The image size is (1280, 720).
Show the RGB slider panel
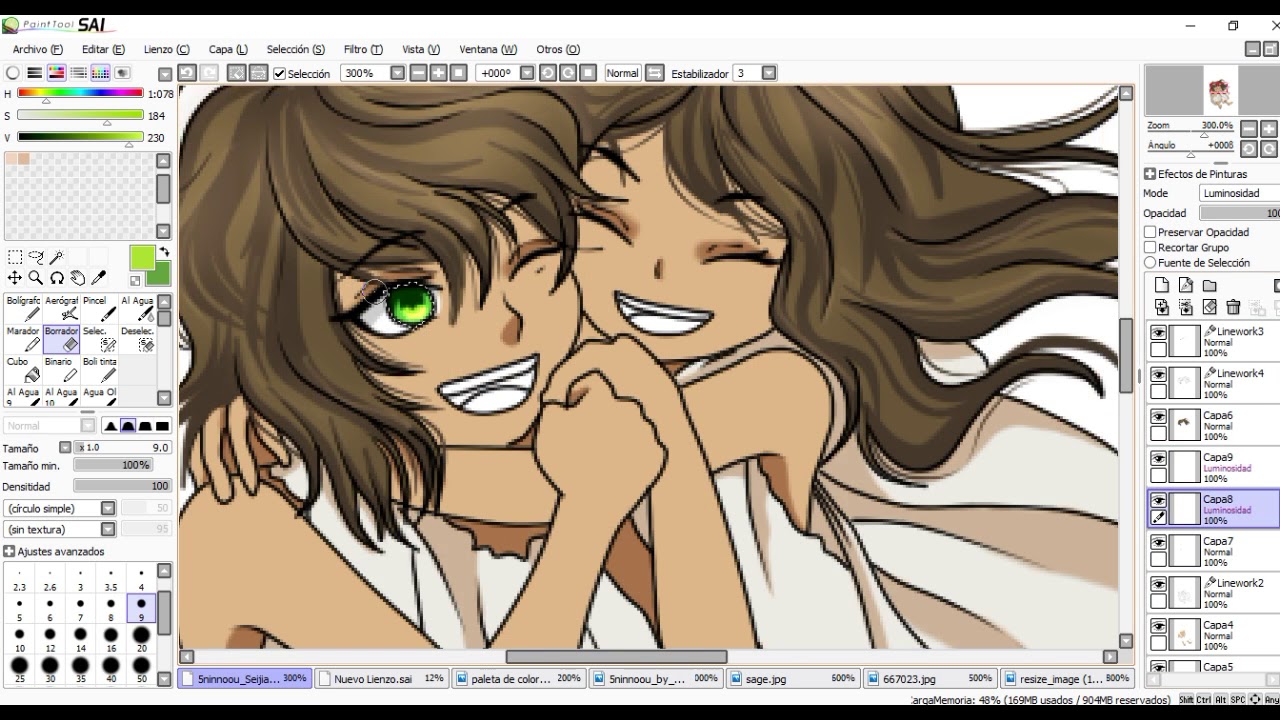(x=35, y=73)
